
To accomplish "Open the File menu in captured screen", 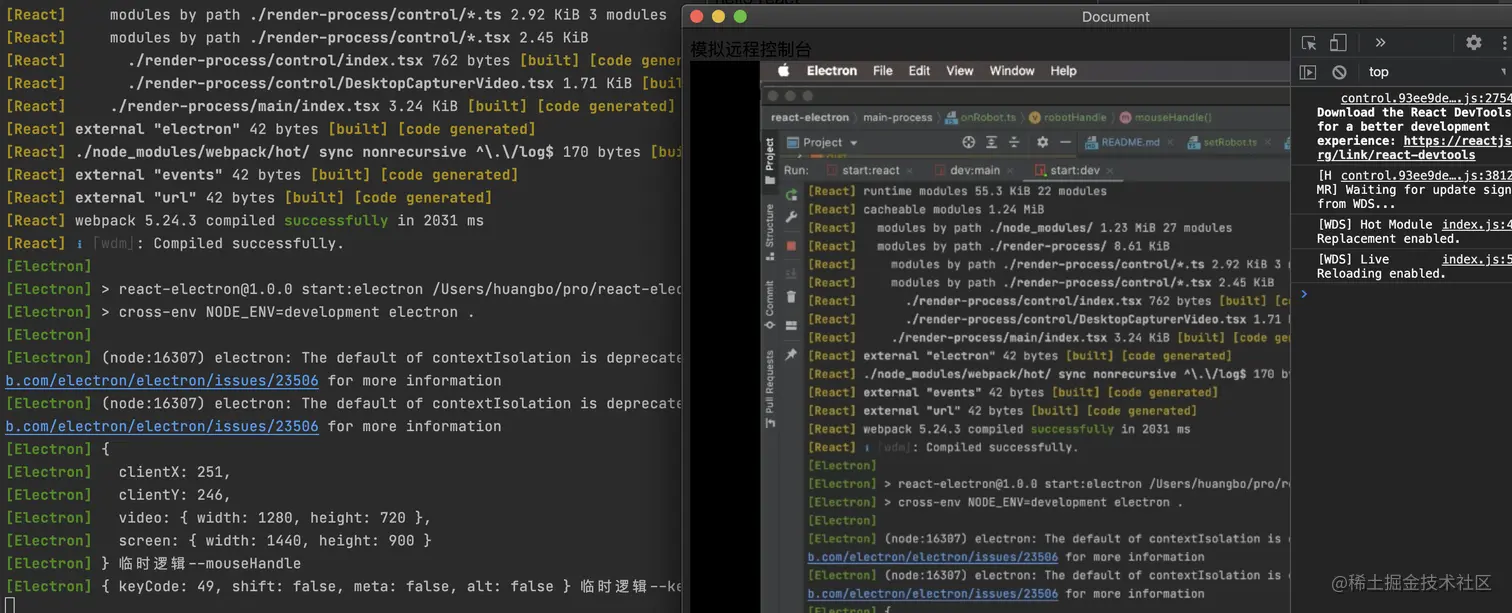I will (883, 71).
